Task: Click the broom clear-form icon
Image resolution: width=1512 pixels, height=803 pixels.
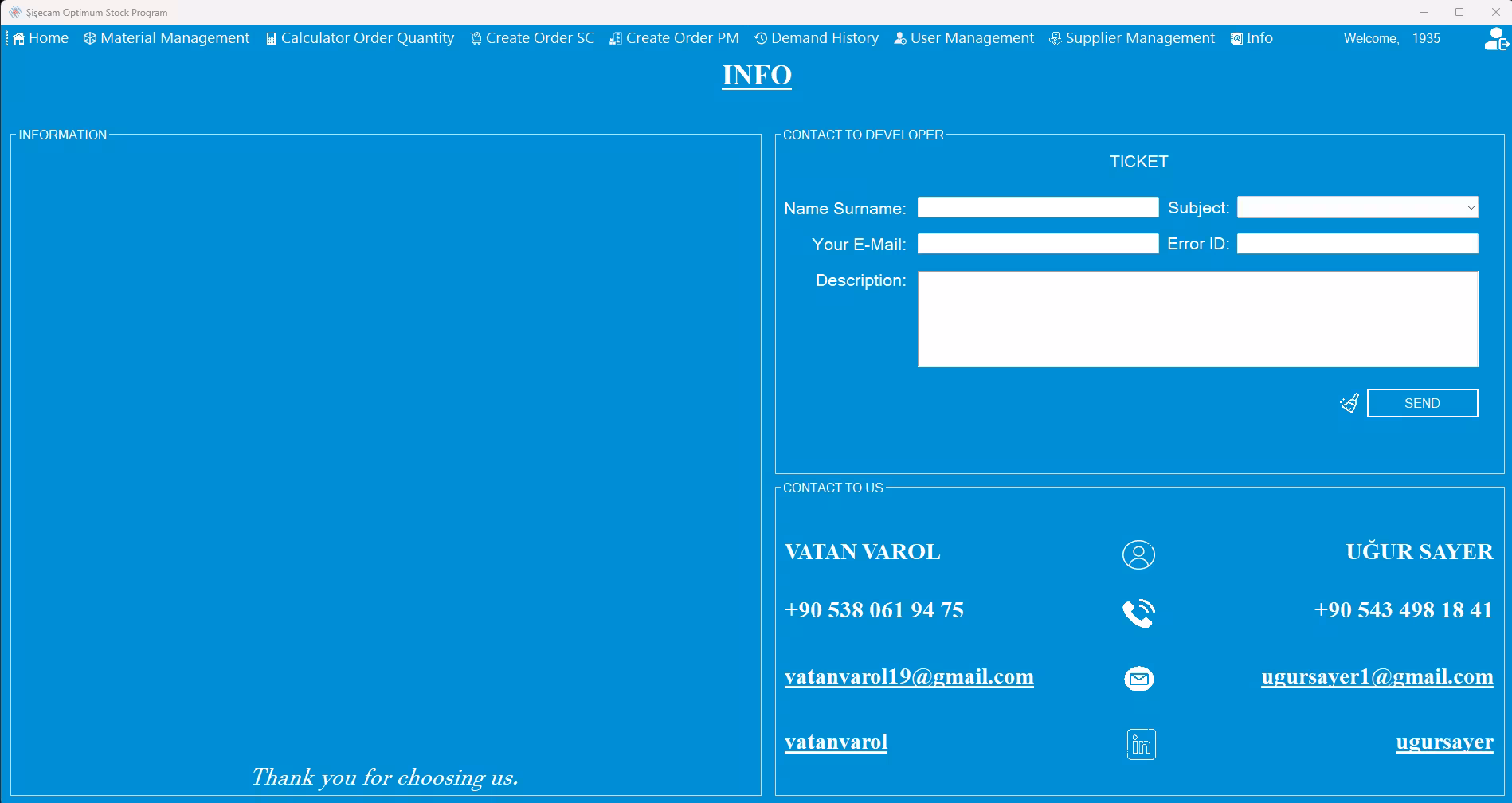Action: click(1349, 403)
